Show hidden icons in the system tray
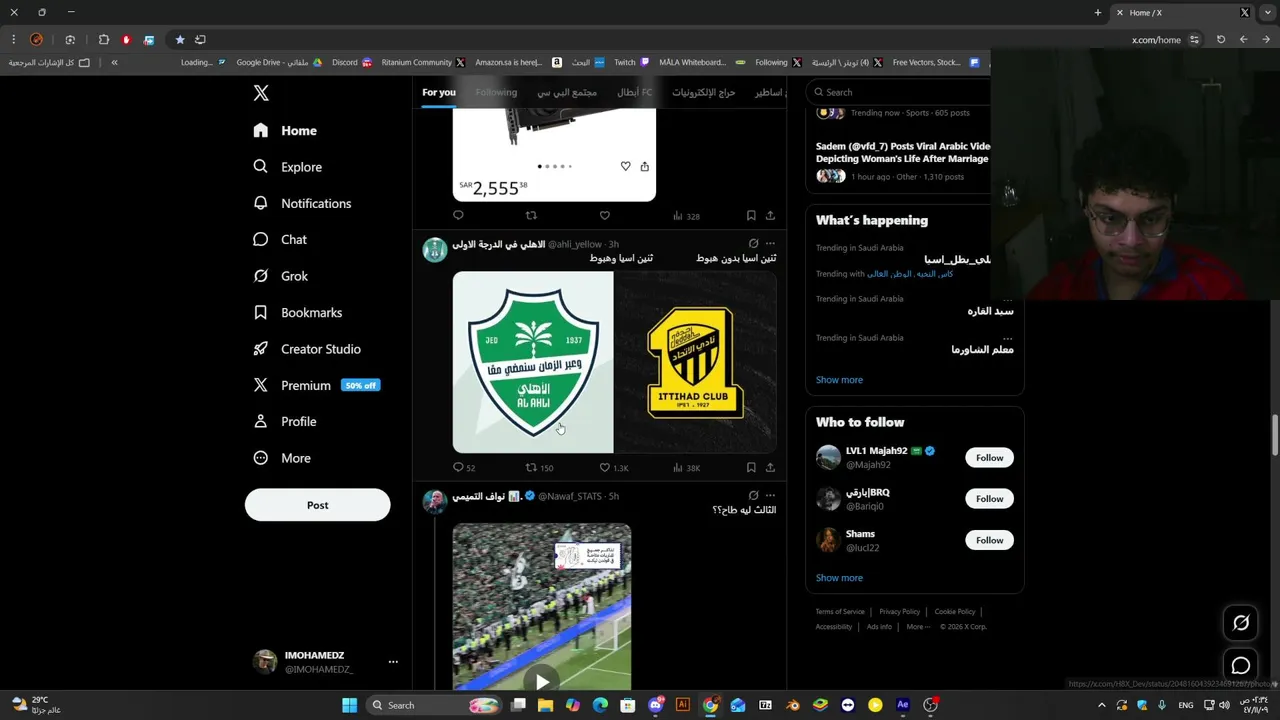This screenshot has height=720, width=1280. (x=1101, y=705)
